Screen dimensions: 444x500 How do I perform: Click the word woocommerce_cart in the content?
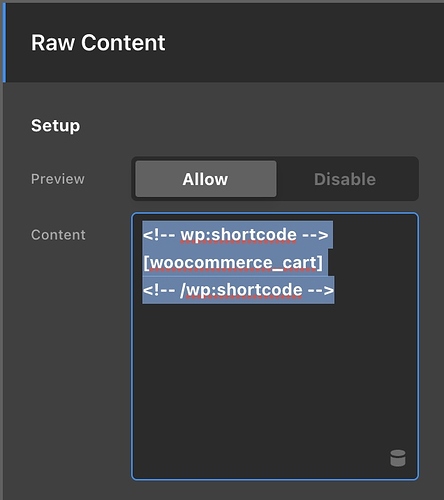click(232, 263)
